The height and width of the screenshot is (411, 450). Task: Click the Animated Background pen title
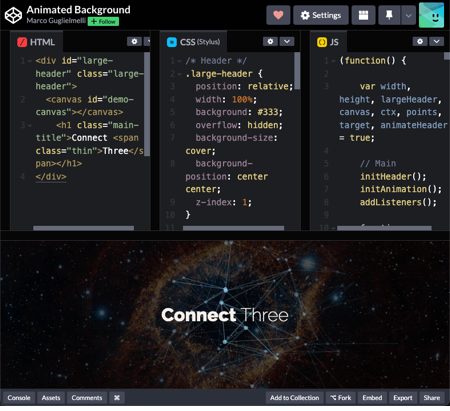point(78,10)
